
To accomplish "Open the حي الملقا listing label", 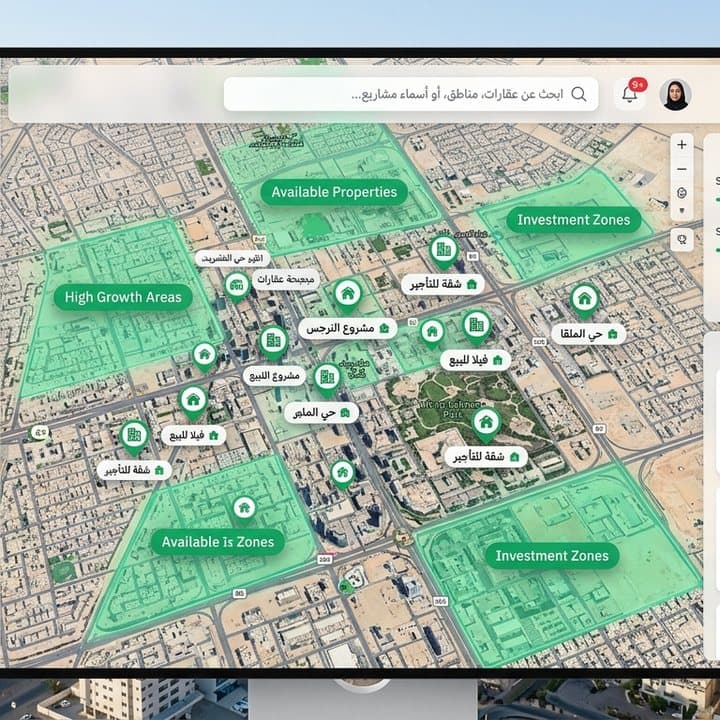I will [x=589, y=334].
